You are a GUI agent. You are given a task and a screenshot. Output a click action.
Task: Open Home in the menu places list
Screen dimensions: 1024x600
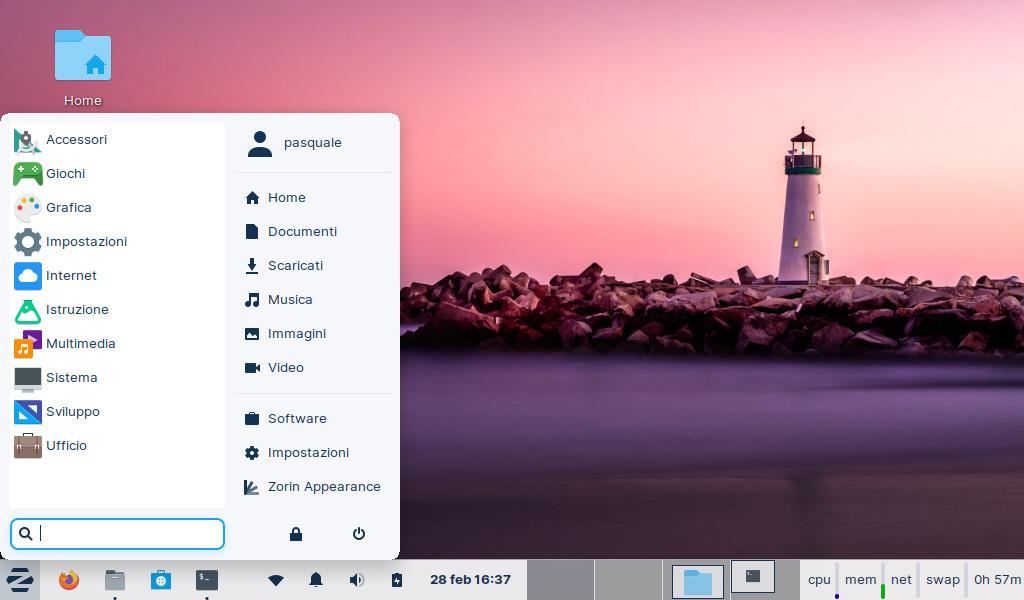pos(313,198)
